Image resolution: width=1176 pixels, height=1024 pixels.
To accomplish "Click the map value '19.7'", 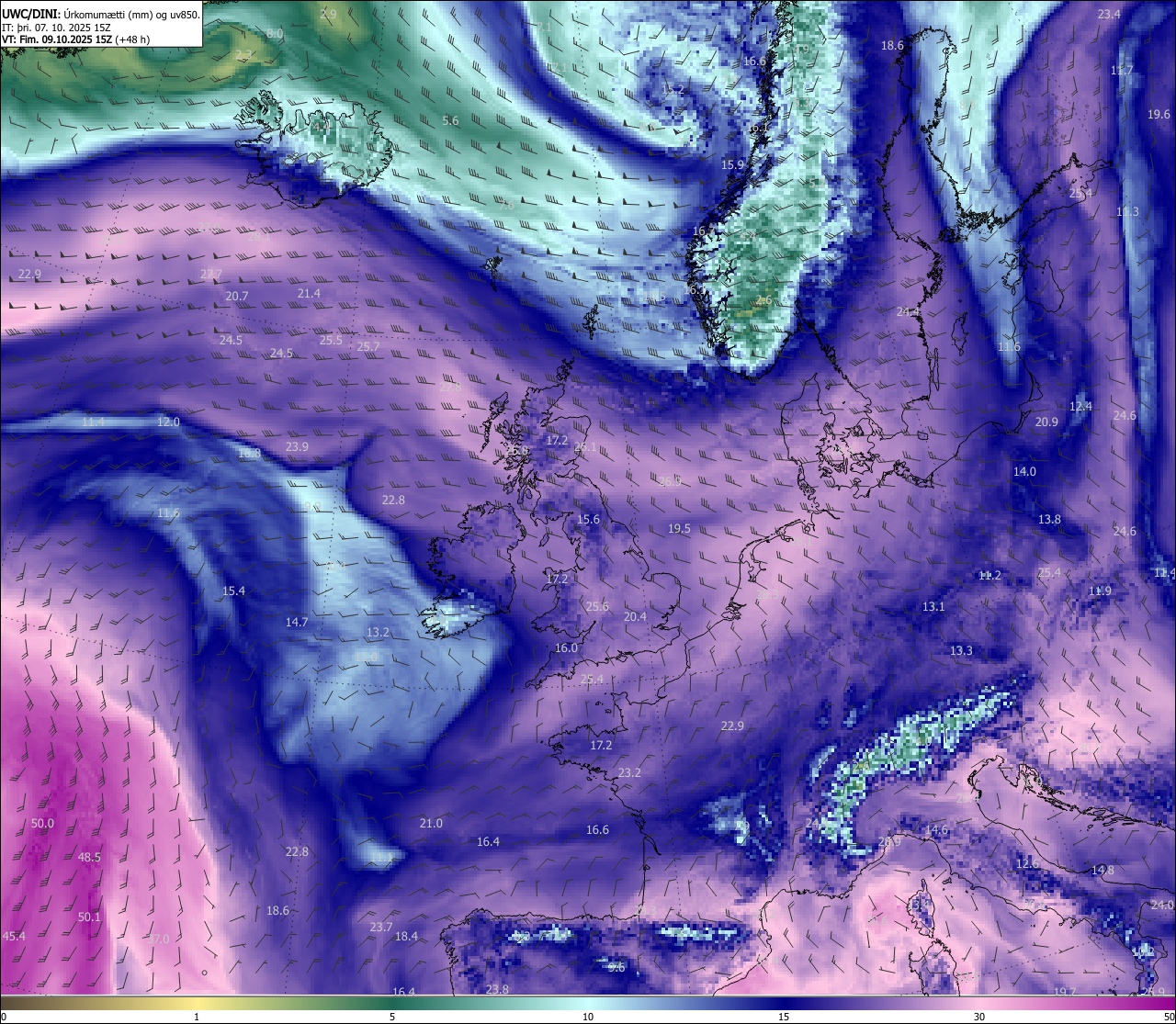I will [1065, 992].
